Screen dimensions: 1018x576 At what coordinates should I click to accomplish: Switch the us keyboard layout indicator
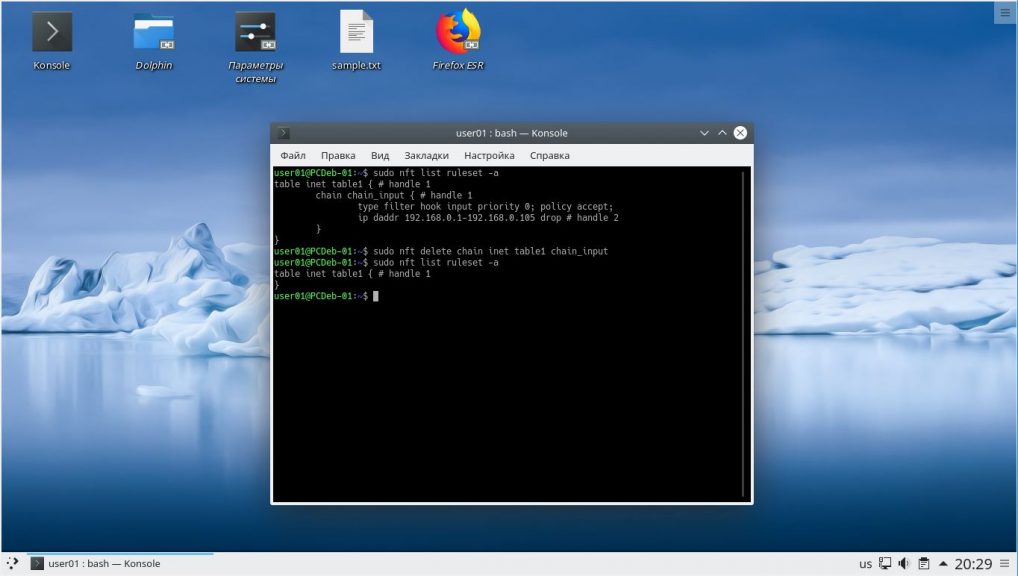(x=865, y=564)
